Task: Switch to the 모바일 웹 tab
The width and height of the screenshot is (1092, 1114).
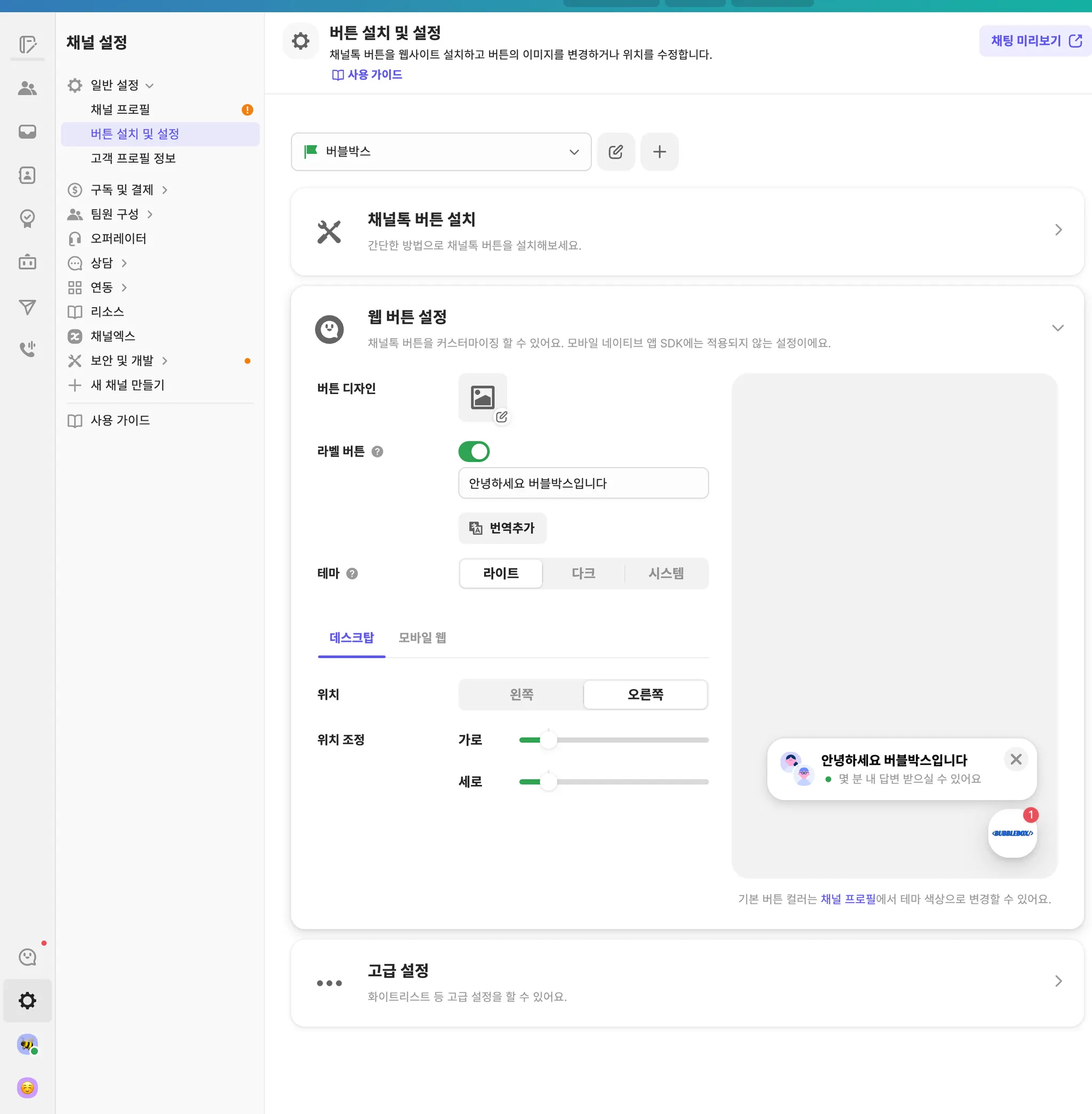Action: 422,637
